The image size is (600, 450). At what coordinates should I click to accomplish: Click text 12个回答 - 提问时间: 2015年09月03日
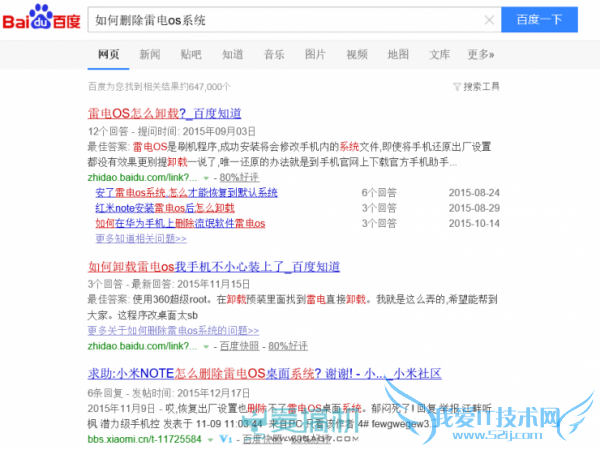click(172, 131)
